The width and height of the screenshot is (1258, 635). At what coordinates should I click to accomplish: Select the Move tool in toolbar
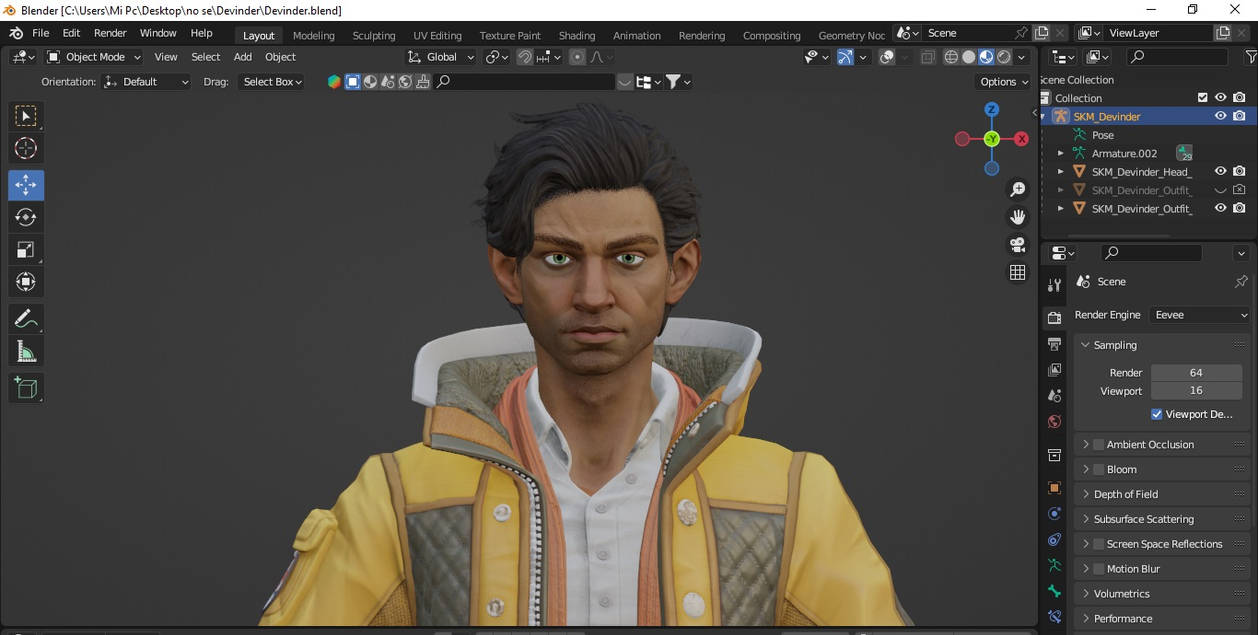tap(26, 185)
